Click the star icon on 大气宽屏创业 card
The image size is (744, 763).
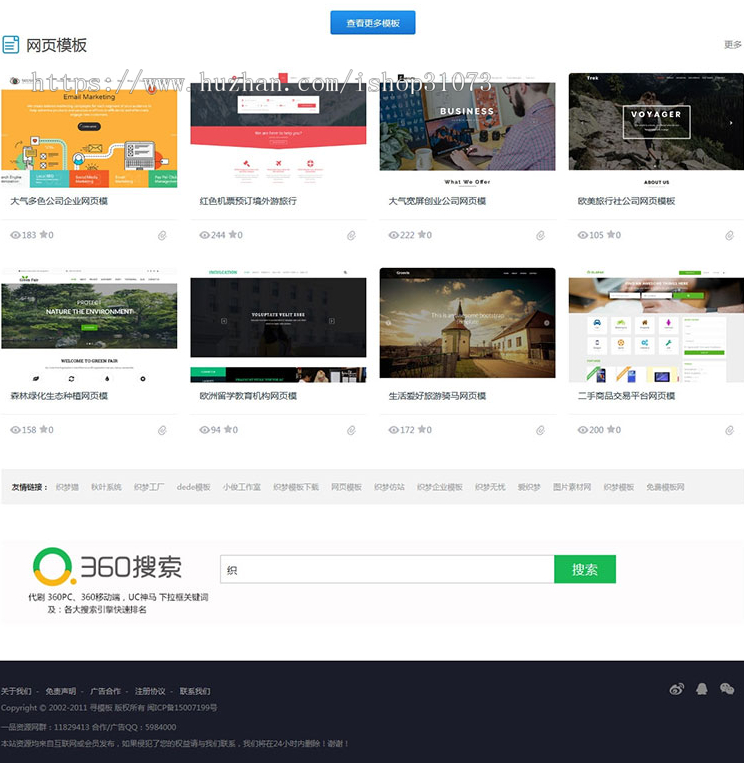click(421, 235)
